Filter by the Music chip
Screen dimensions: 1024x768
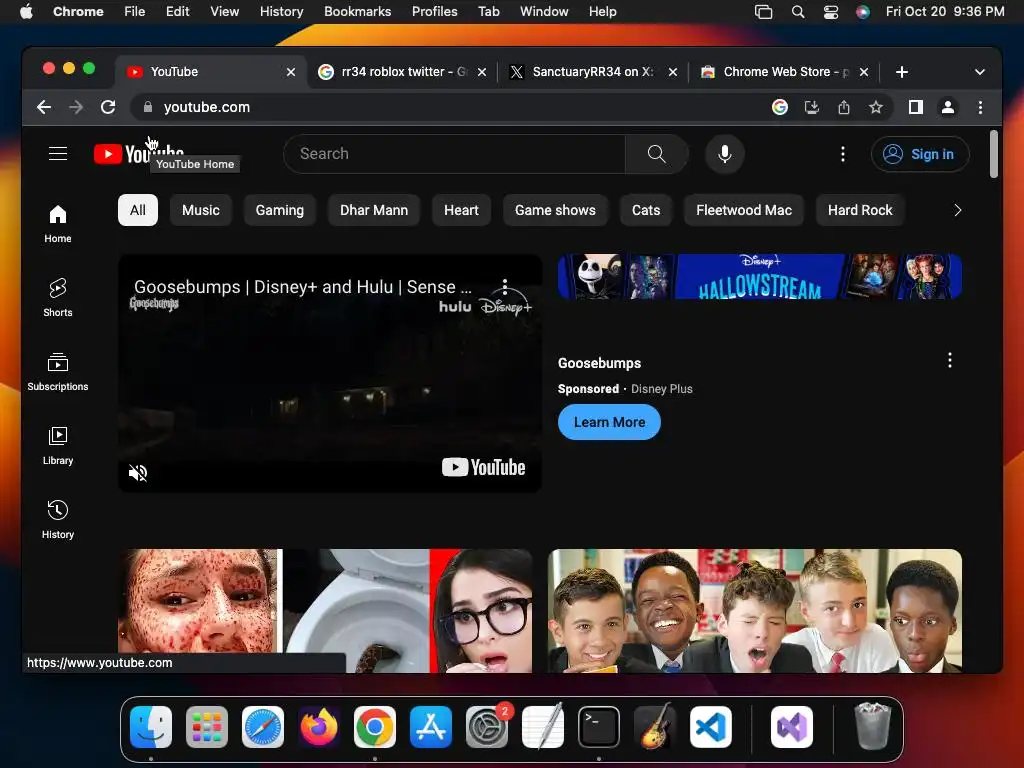(x=200, y=210)
